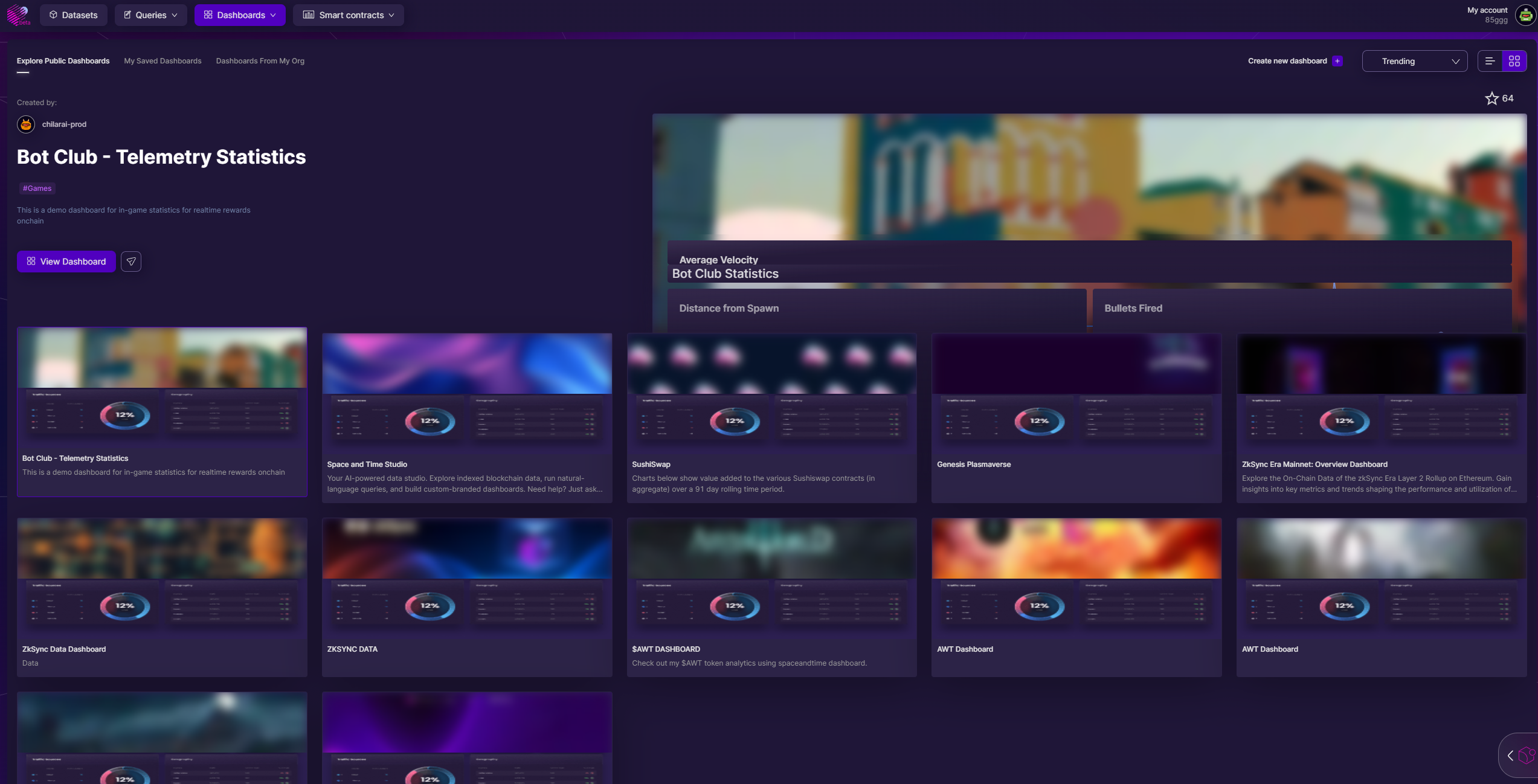Click the Bot Club - Telemetry Statistics heading
This screenshot has height=784, width=1538.
[x=161, y=157]
